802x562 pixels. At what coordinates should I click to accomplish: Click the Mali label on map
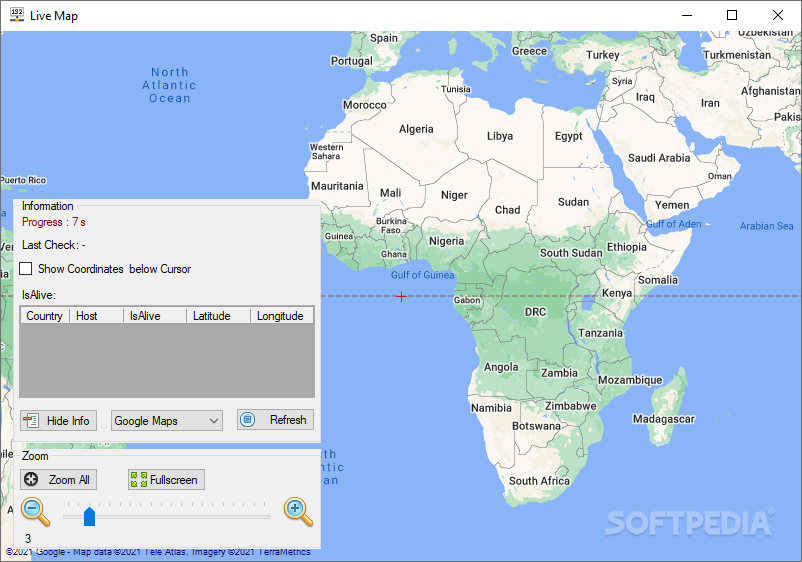click(x=390, y=193)
